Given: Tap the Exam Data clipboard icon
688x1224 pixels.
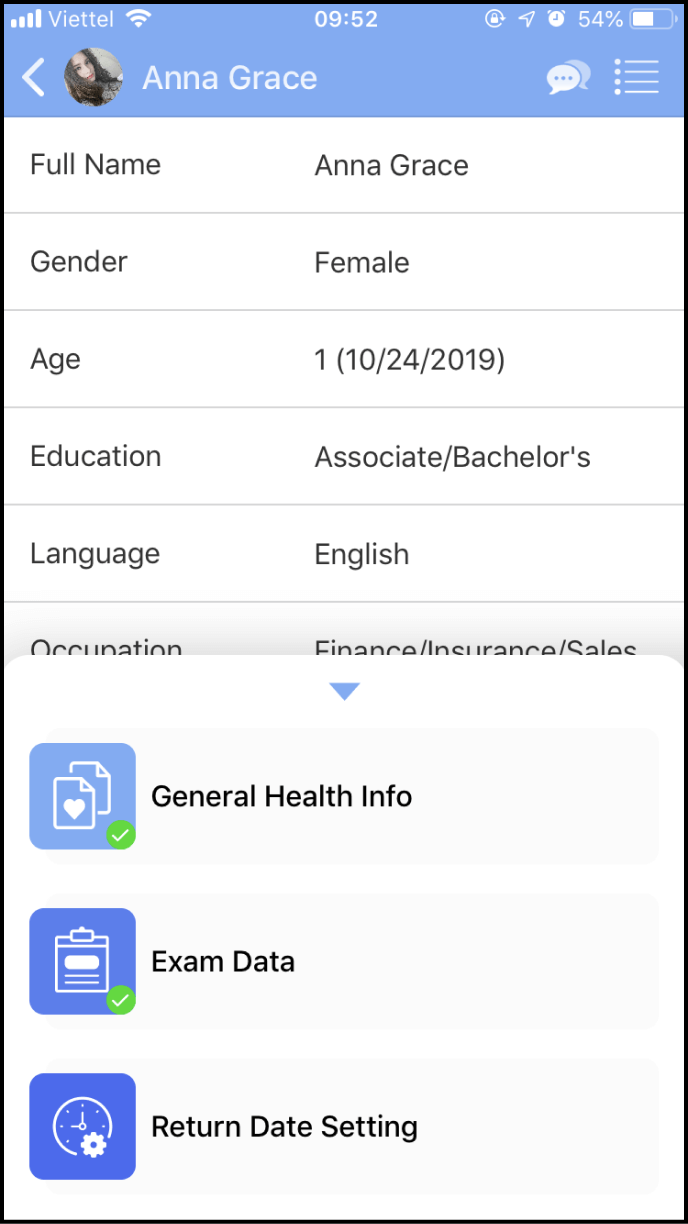Looking at the screenshot, I should pyautogui.click(x=82, y=961).
